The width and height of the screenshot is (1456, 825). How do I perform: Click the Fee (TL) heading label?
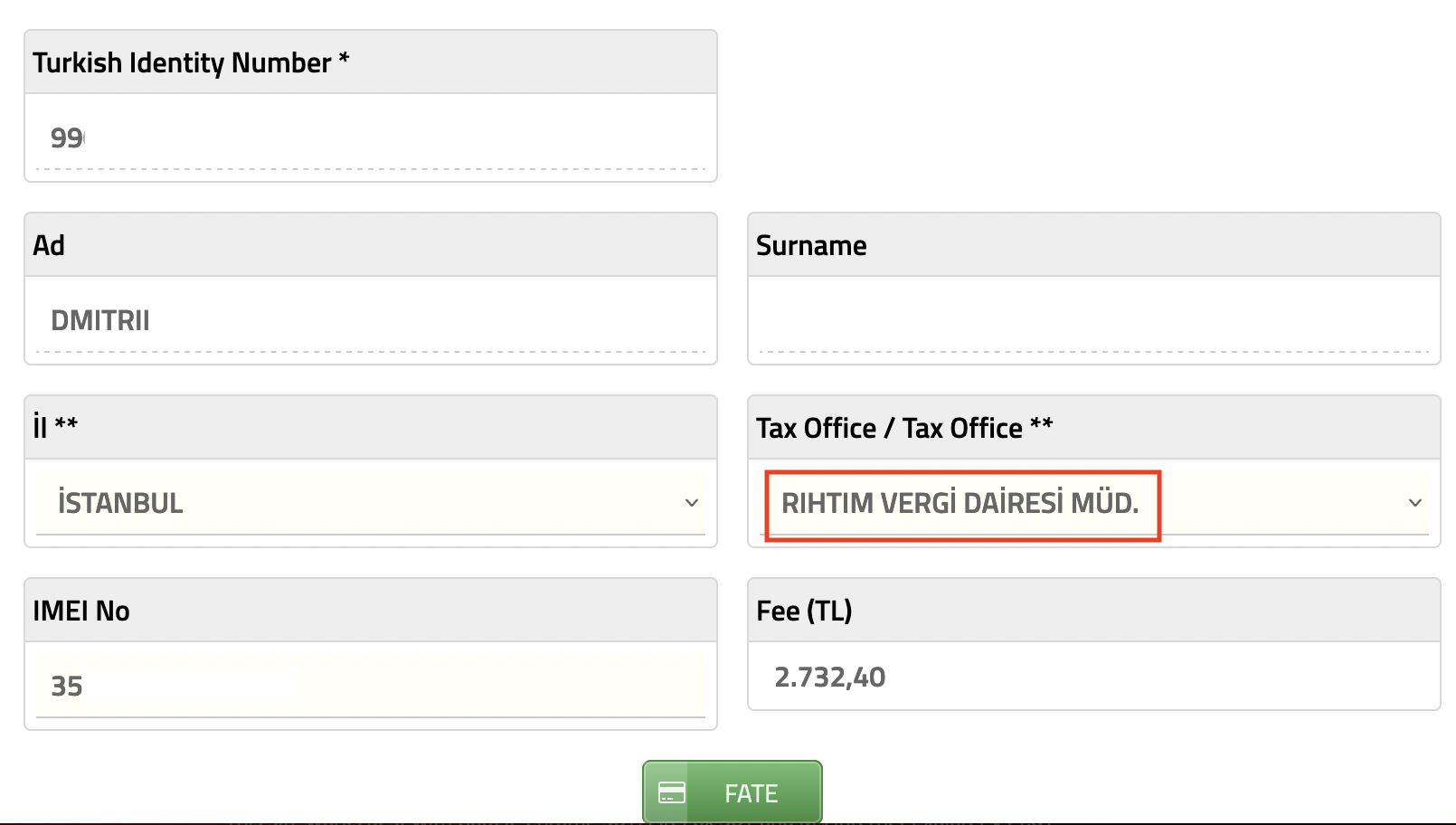804,611
